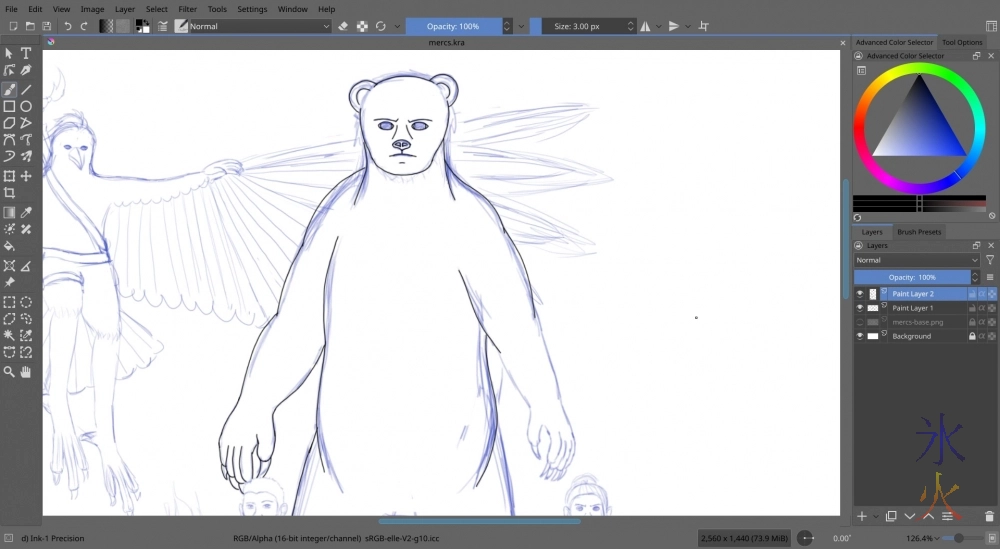Show the mercs-base.png layer
The height and width of the screenshot is (549, 1000).
click(x=860, y=322)
